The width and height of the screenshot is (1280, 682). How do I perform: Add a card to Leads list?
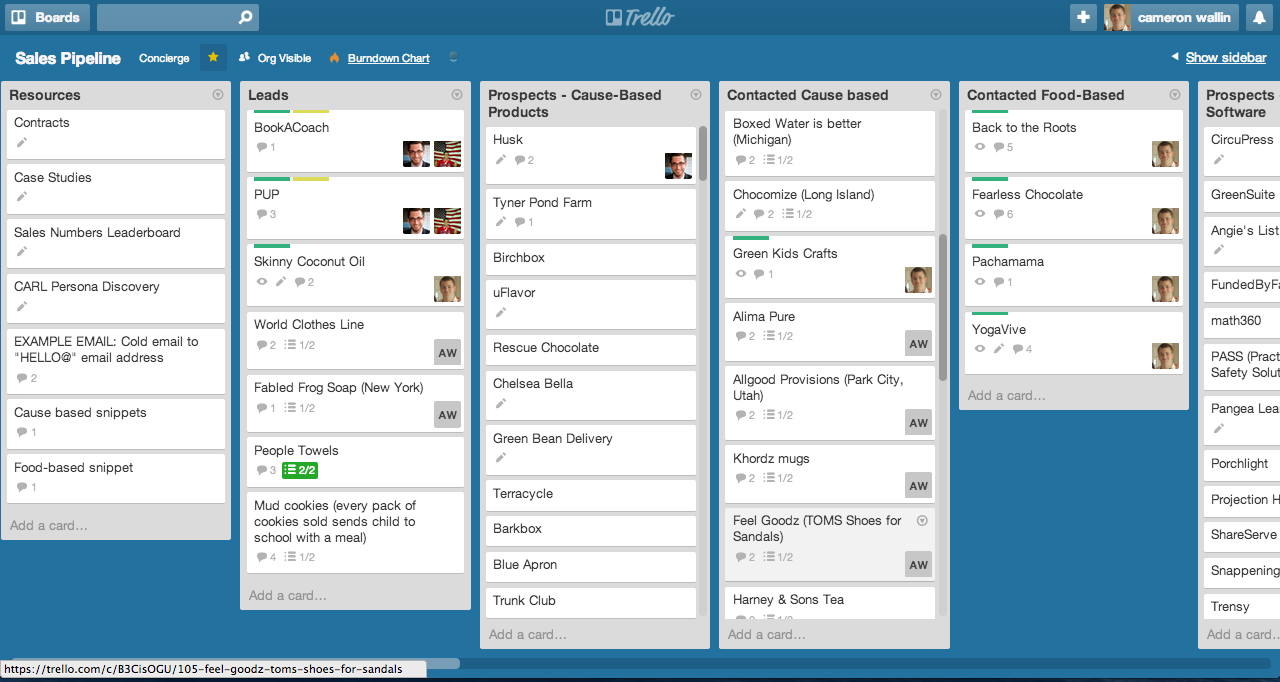point(288,595)
